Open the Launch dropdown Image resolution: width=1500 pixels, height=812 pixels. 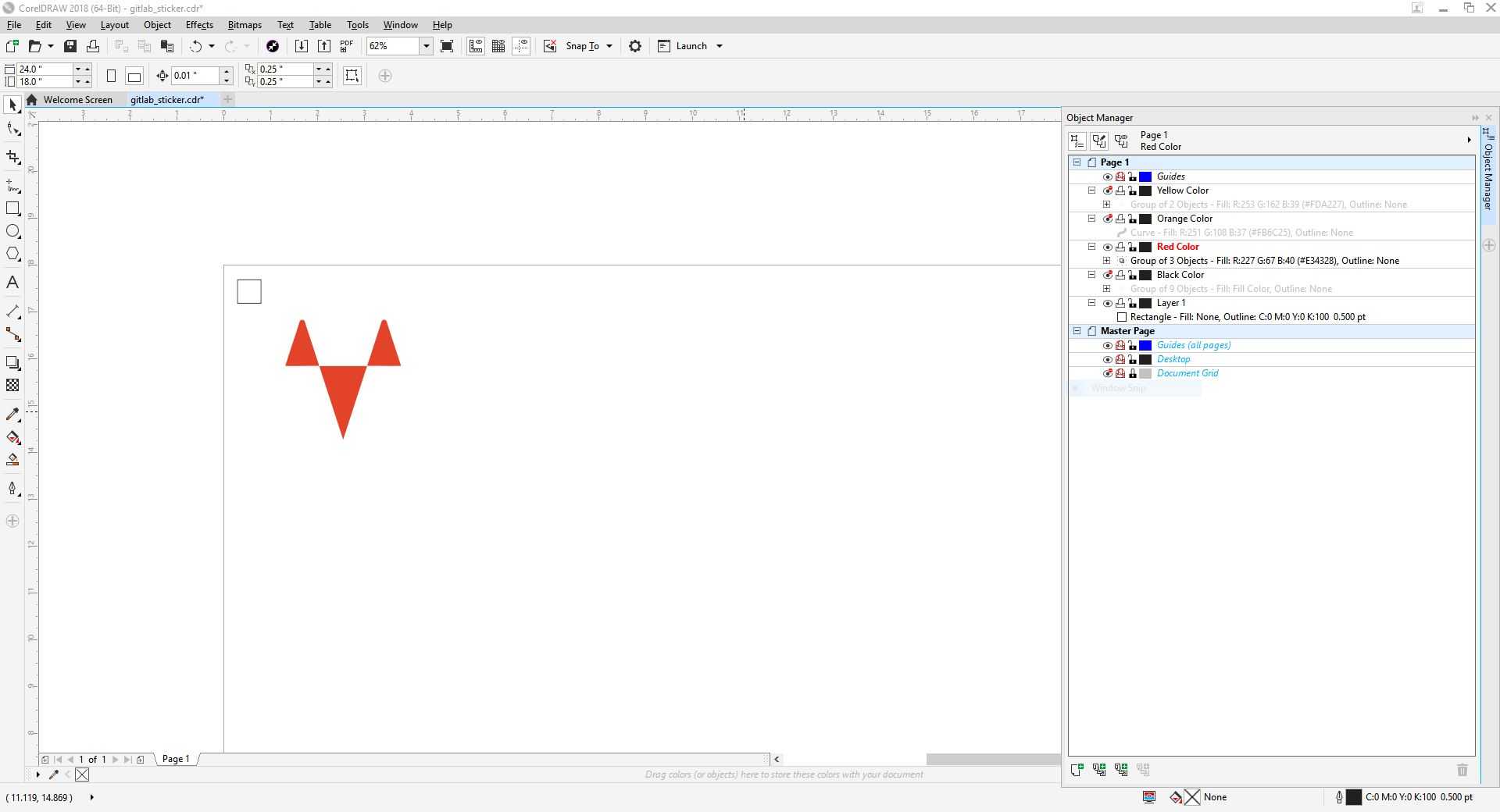point(720,46)
